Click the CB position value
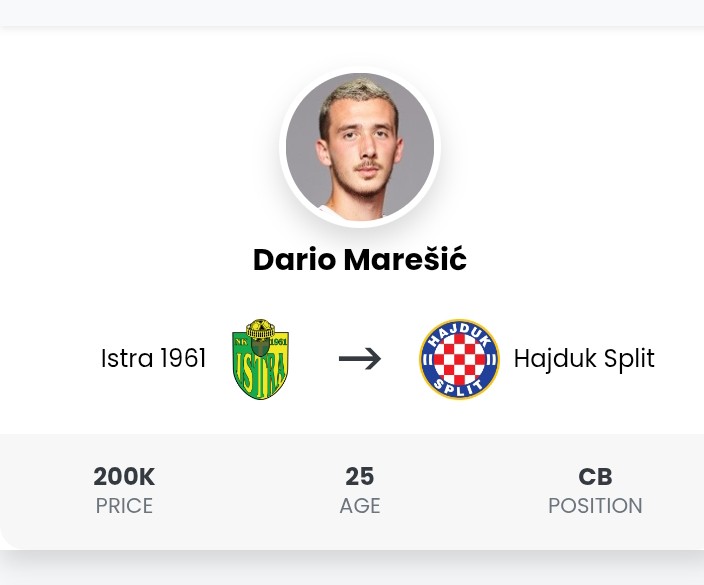The height and width of the screenshot is (585, 704). (595, 476)
